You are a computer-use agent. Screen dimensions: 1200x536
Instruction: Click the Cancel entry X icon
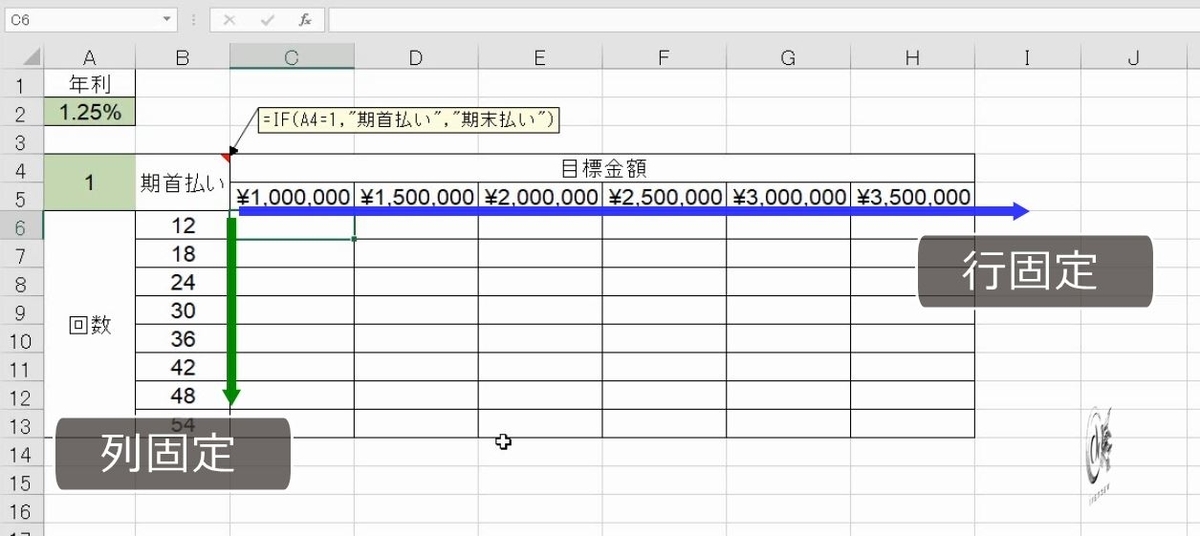pos(230,19)
